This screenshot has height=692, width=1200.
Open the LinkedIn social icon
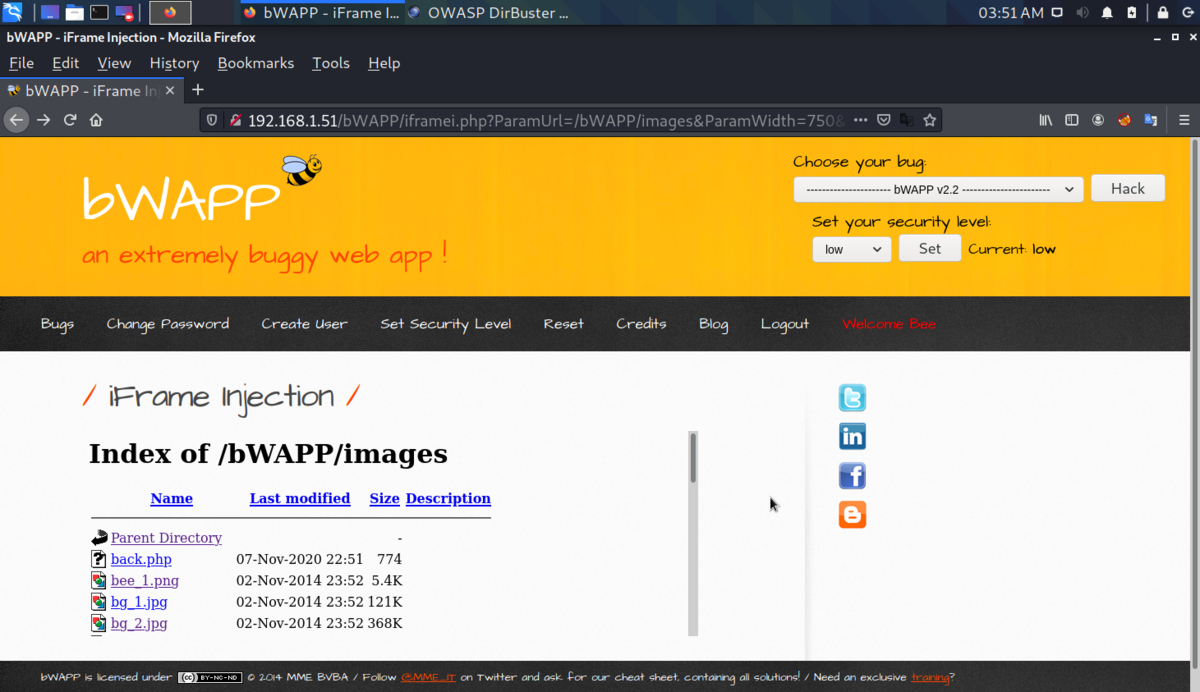(x=852, y=437)
